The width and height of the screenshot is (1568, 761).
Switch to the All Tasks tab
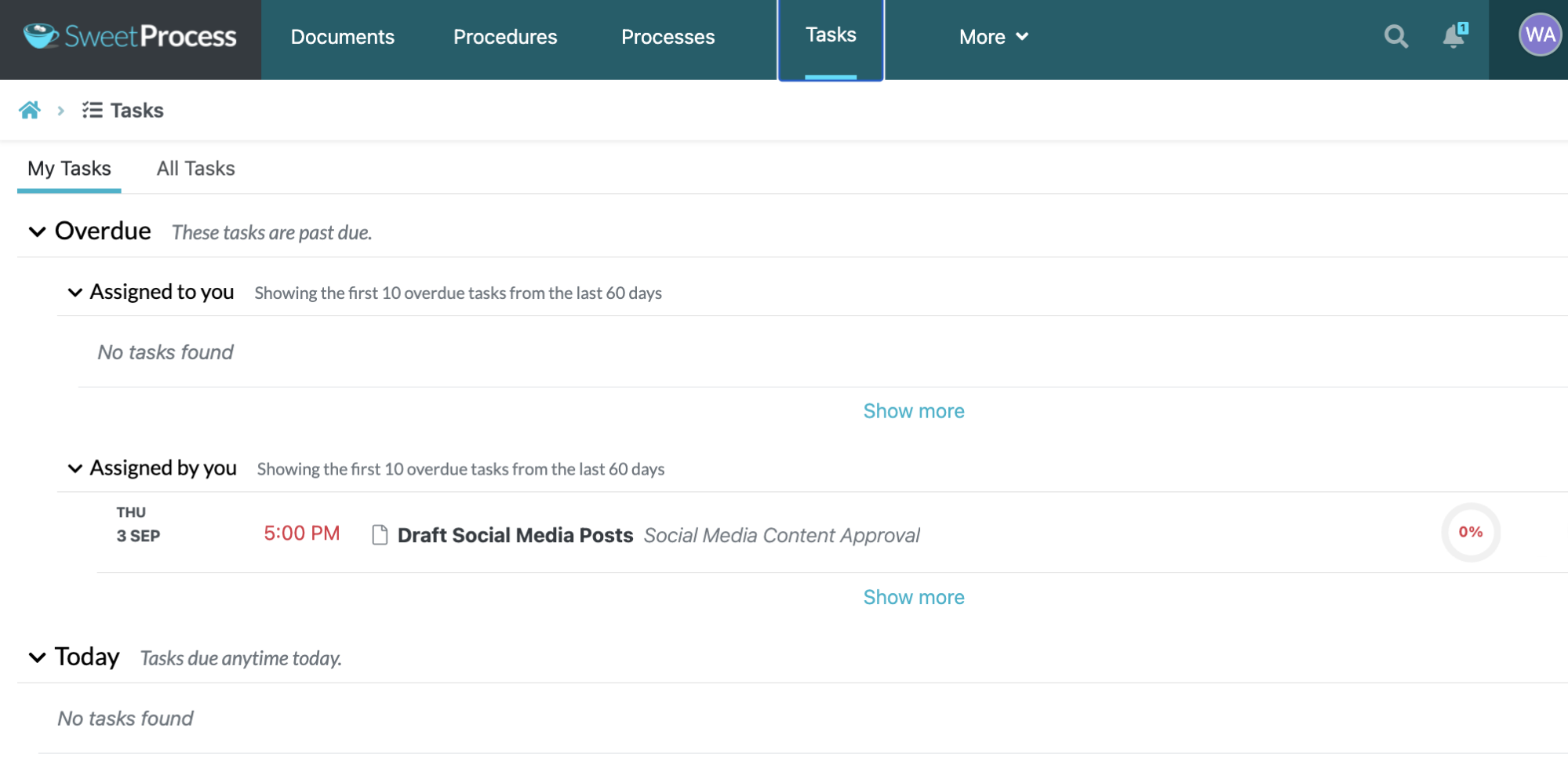coord(196,169)
